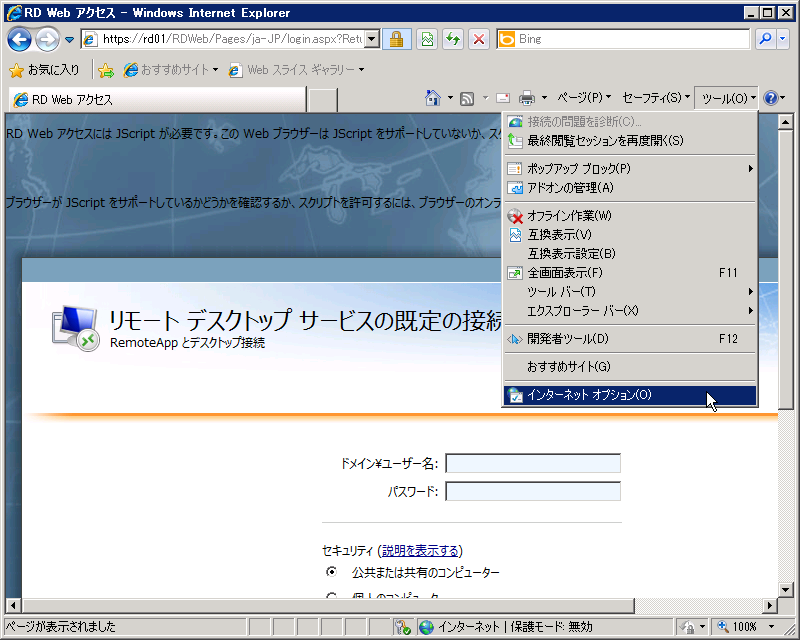Expand the ツール バー(T) submenu
800x640 pixels.
(x=630, y=291)
